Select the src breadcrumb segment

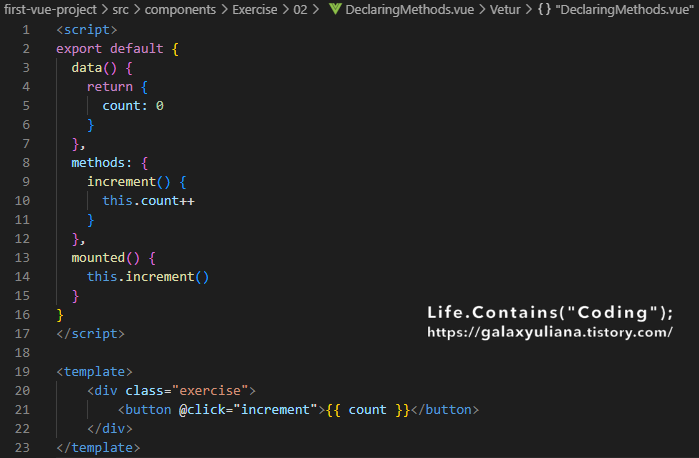coord(120,9)
